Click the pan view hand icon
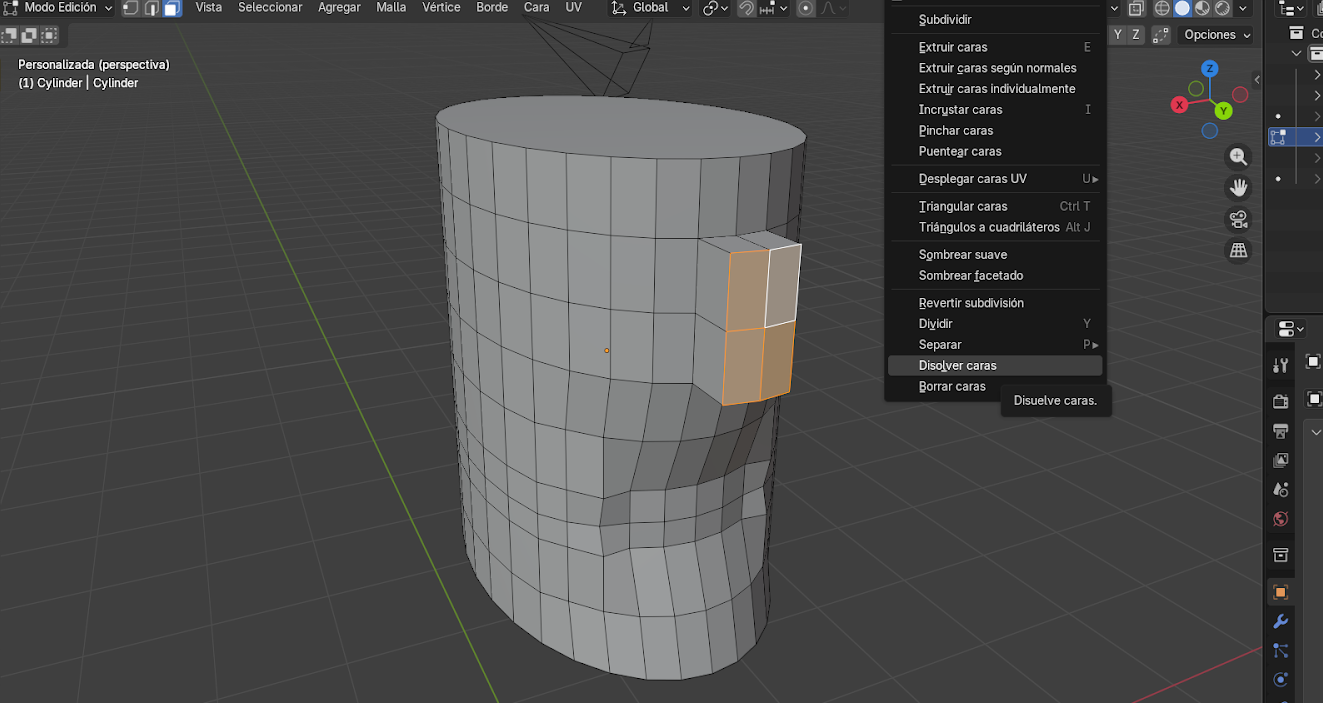 click(x=1239, y=188)
